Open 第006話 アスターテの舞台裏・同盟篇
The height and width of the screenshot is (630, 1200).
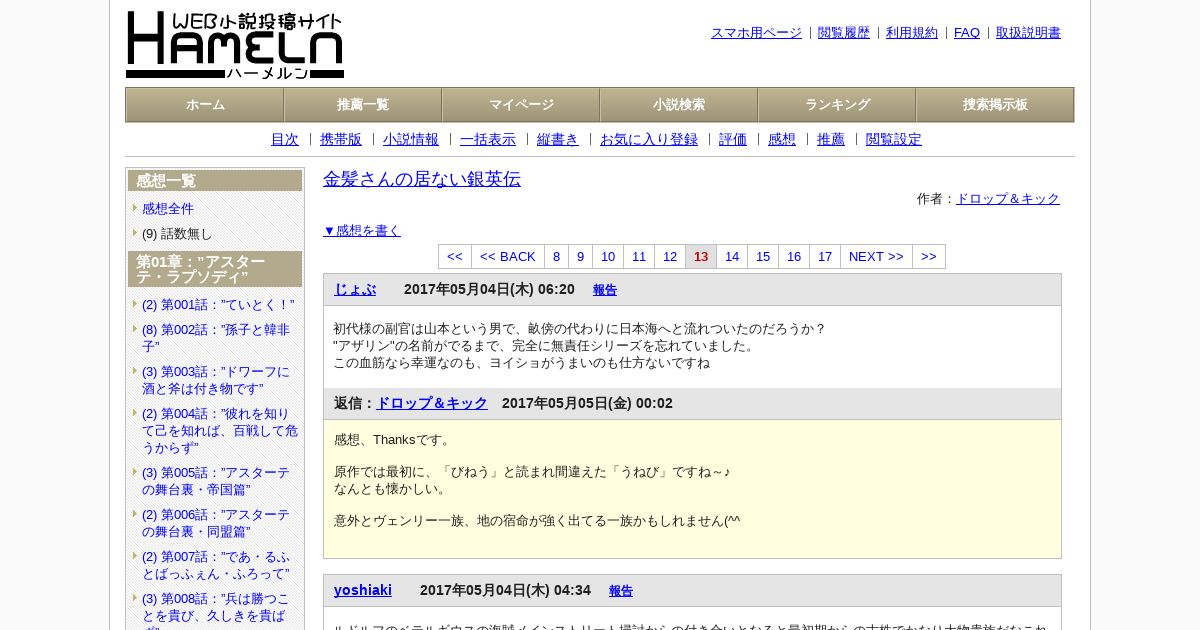pyautogui.click(x=216, y=523)
